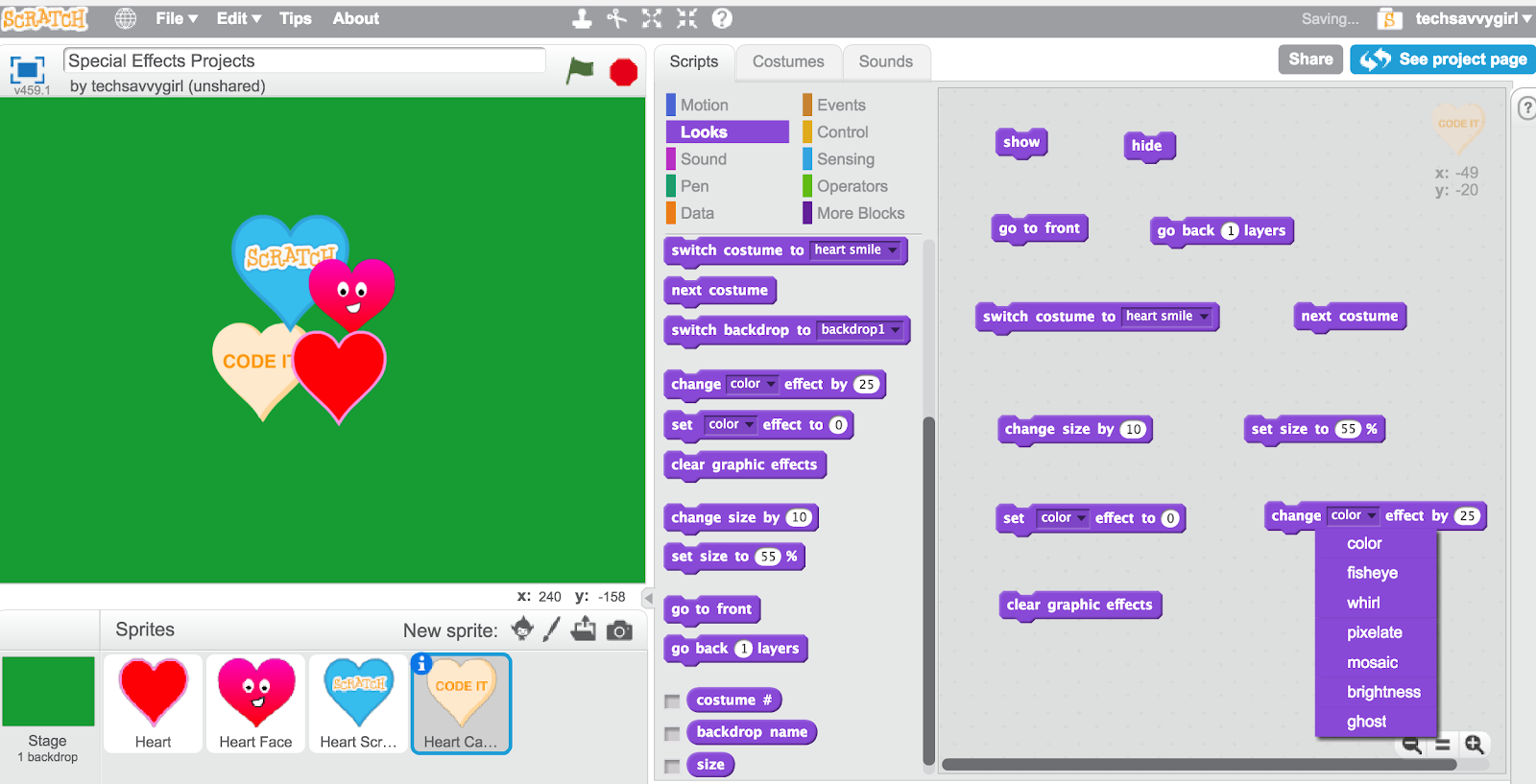Screen dimensions: 1536x784
Task: Open color dropdown in scripts area set effect block
Action: click(1063, 518)
